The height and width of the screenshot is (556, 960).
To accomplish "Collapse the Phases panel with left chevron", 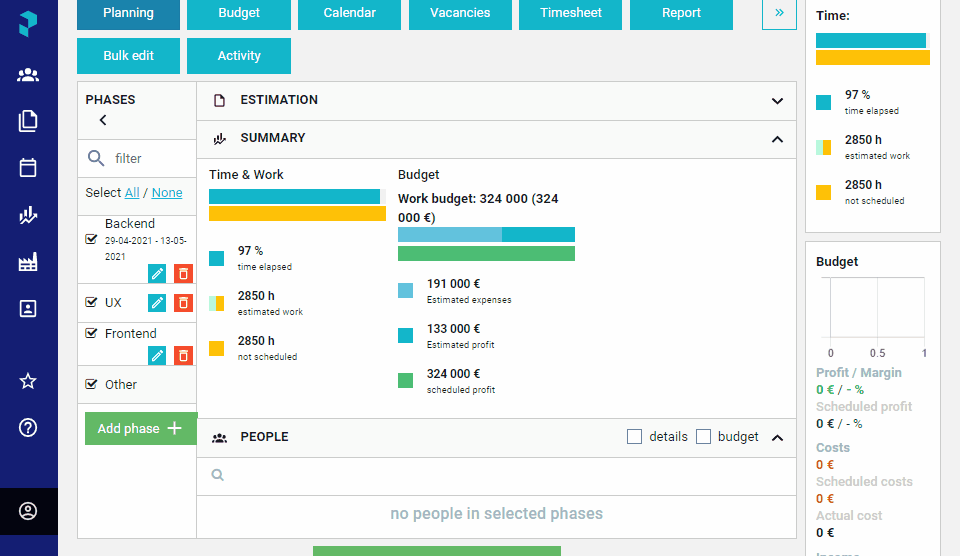I will click(103, 120).
